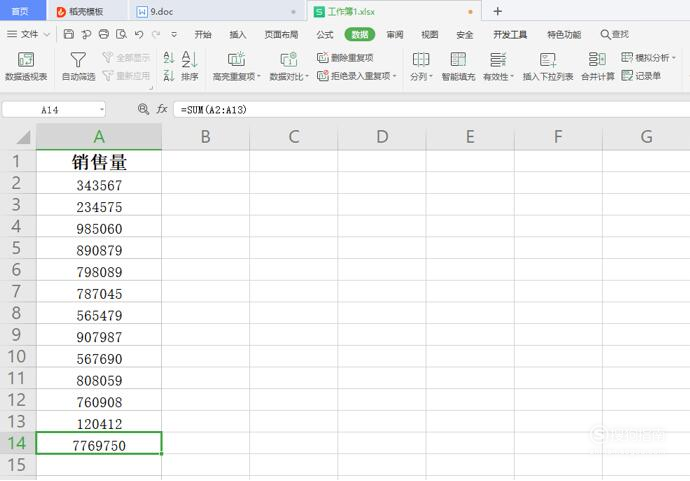The image size is (690, 481).
Task: Select the 数据 ribbon tab
Action: point(360,34)
